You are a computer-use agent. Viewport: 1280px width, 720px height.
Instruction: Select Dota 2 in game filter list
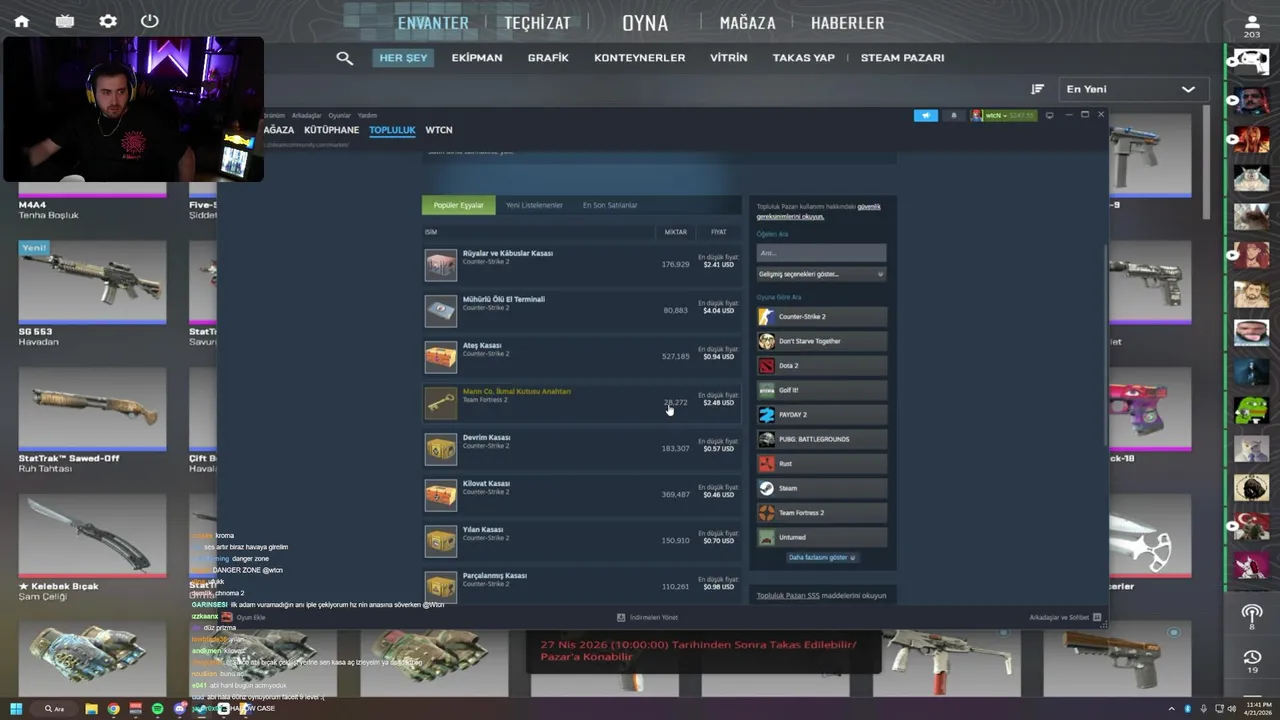click(x=822, y=366)
